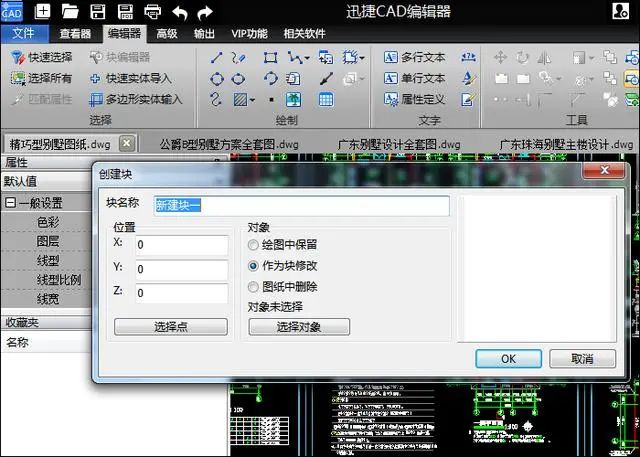Click the 块名称 input field
This screenshot has height=457, width=640.
point(302,205)
